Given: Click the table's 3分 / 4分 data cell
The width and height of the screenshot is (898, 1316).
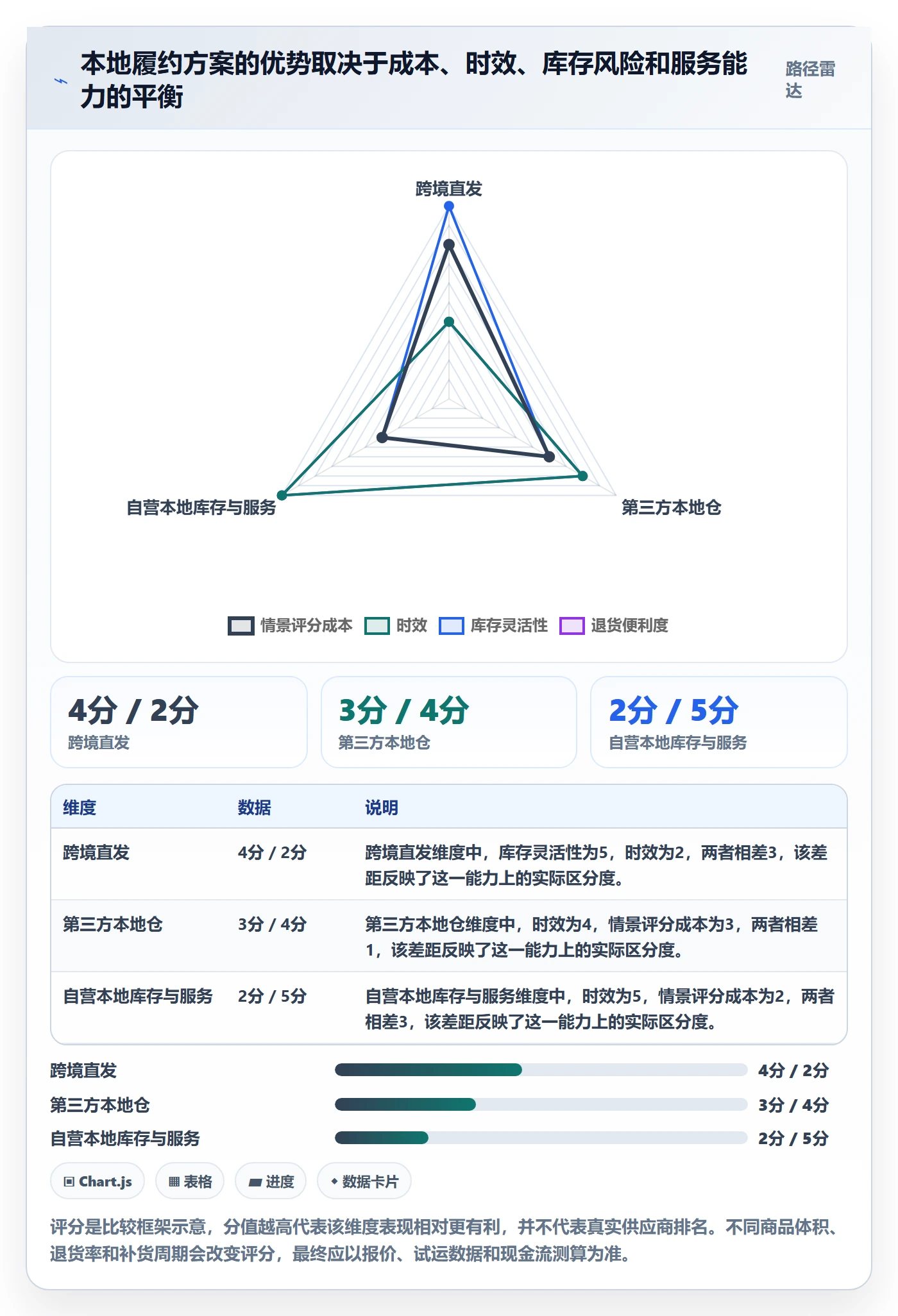Looking at the screenshot, I should (273, 924).
